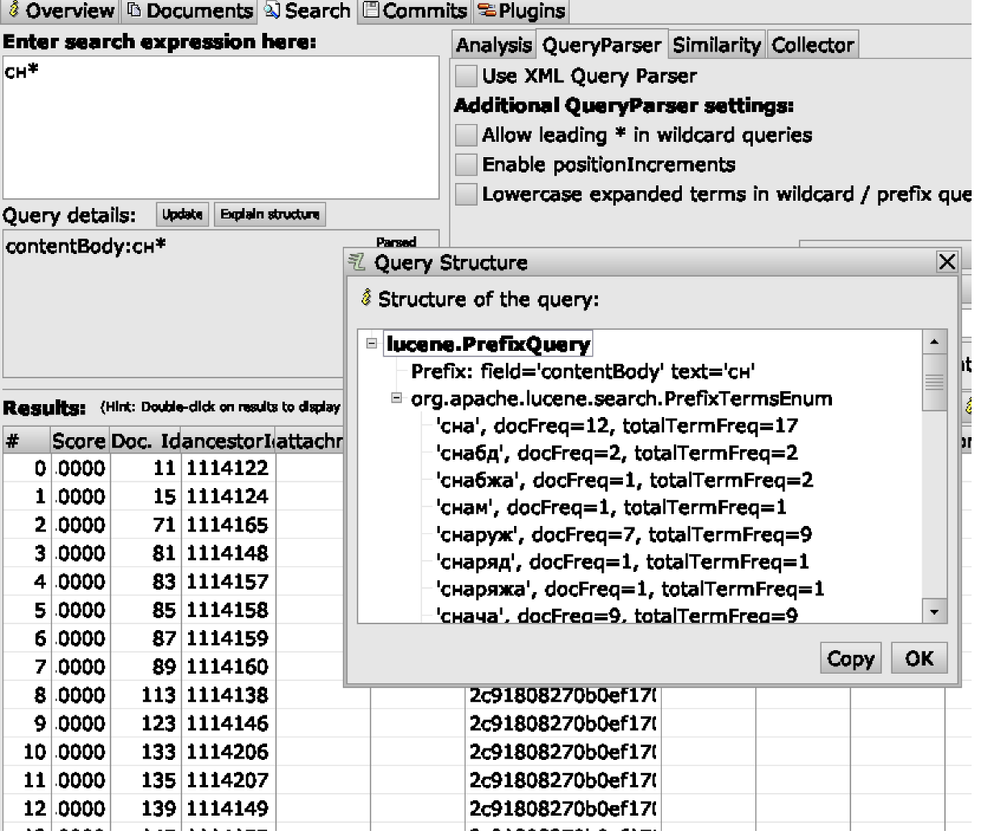Click the Query Structure dialog title icon
This screenshot has height=834, width=999.
pyautogui.click(x=357, y=261)
